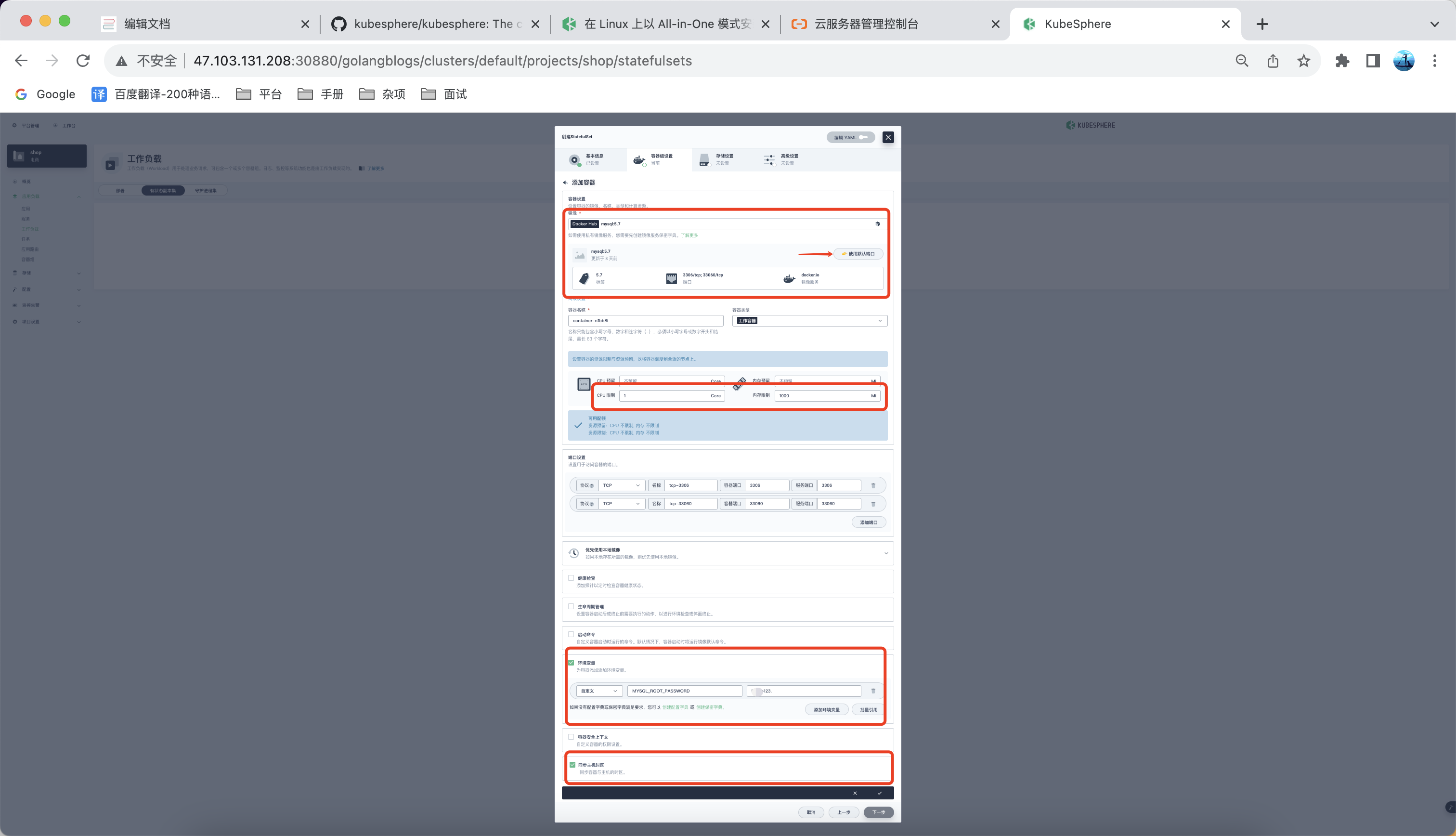Click the CPU chip icon
Screen dimensions: 1456x836
pos(584,383)
